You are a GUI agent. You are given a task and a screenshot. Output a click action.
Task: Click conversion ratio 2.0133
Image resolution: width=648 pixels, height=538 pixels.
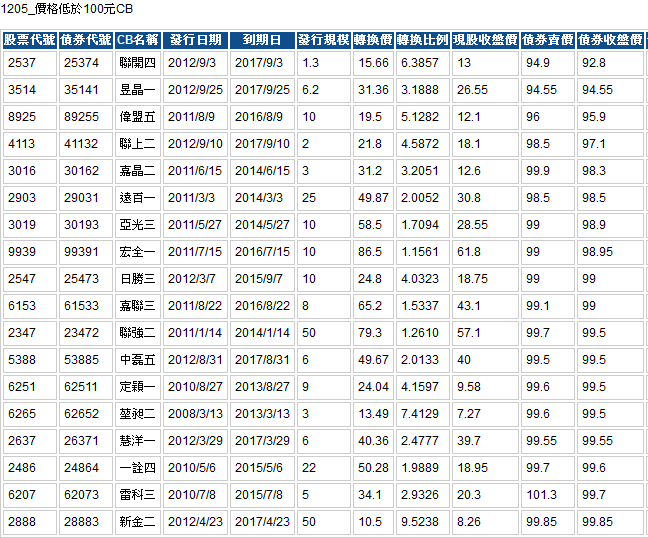[x=422, y=359]
